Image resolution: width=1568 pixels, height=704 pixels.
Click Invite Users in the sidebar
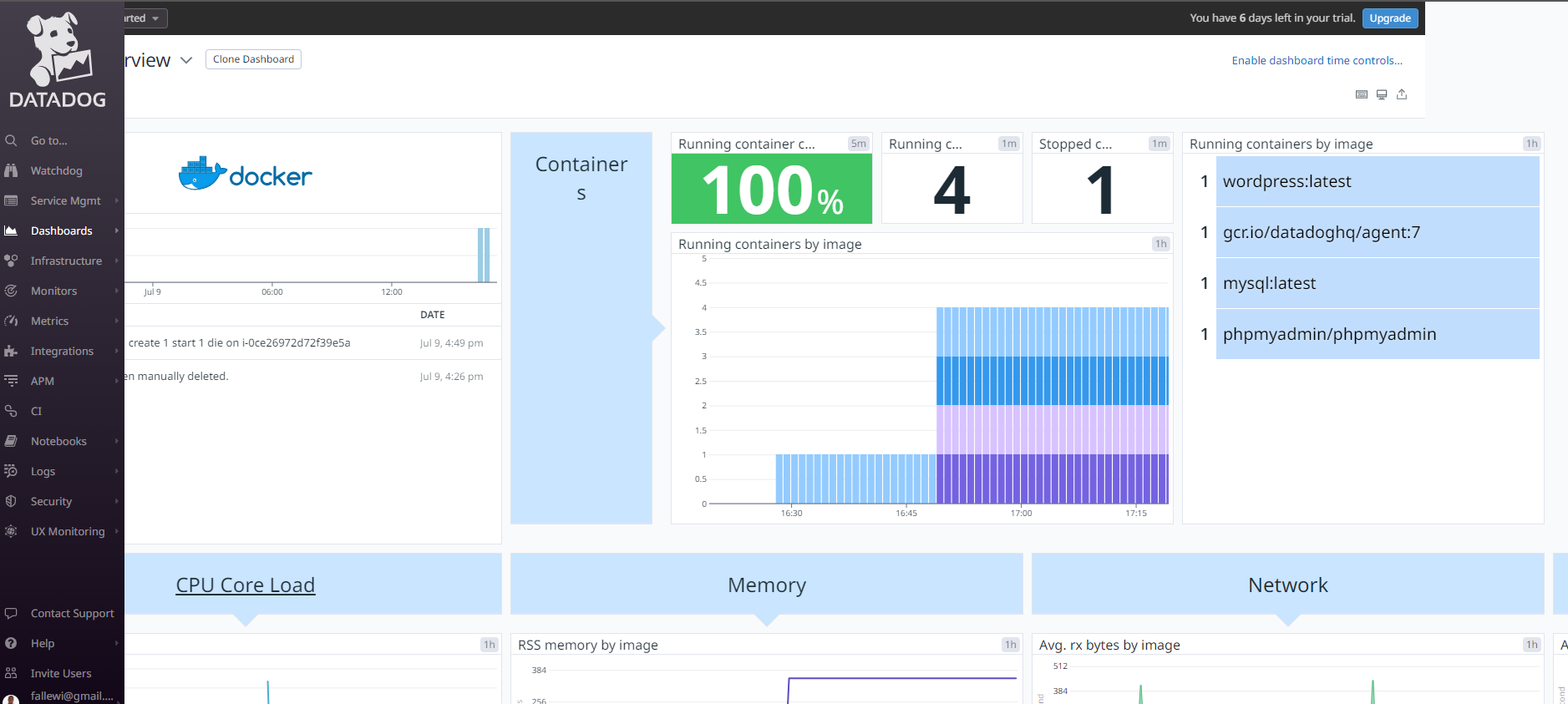coord(61,673)
